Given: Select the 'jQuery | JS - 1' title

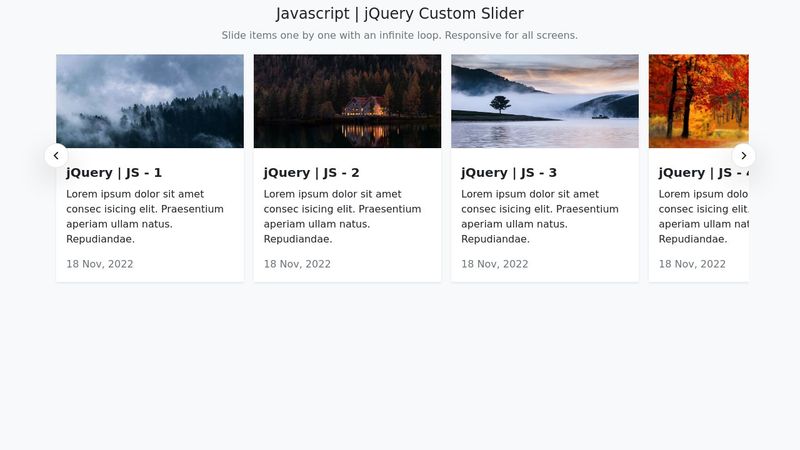Looking at the screenshot, I should point(114,173).
